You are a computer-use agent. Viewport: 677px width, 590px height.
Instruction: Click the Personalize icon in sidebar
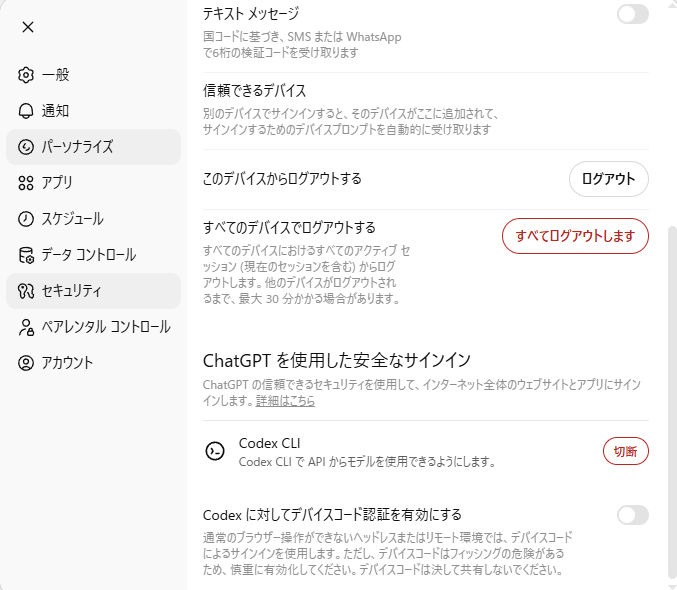tap(26, 147)
